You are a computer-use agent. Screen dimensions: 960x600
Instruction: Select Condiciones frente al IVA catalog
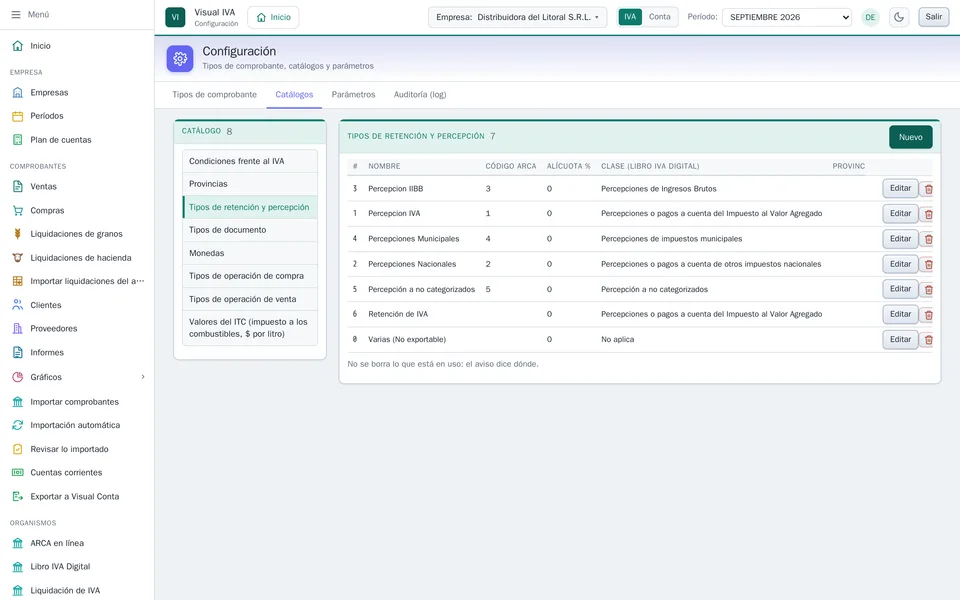tap(250, 161)
